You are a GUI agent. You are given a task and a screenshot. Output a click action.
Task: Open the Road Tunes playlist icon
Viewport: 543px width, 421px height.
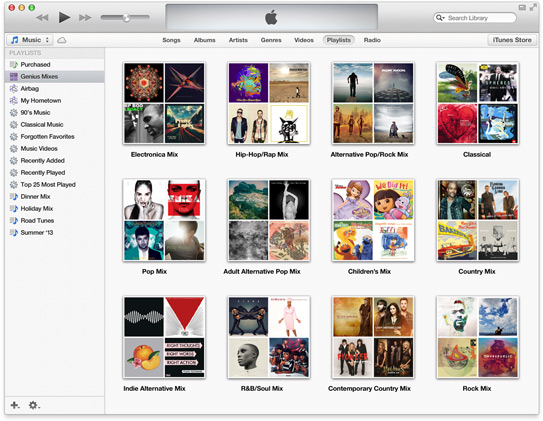tap(14, 221)
